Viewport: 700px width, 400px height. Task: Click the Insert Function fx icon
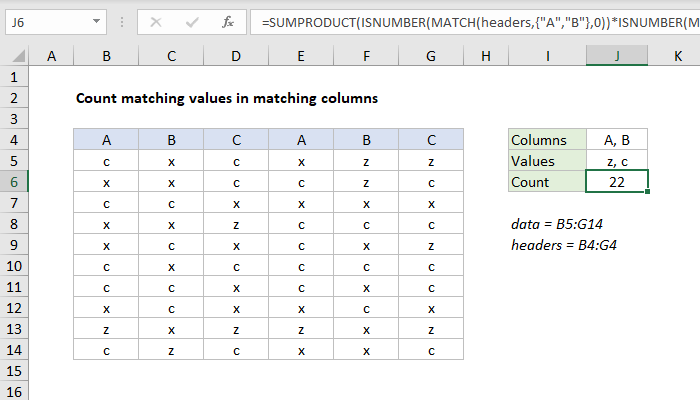[x=228, y=21]
